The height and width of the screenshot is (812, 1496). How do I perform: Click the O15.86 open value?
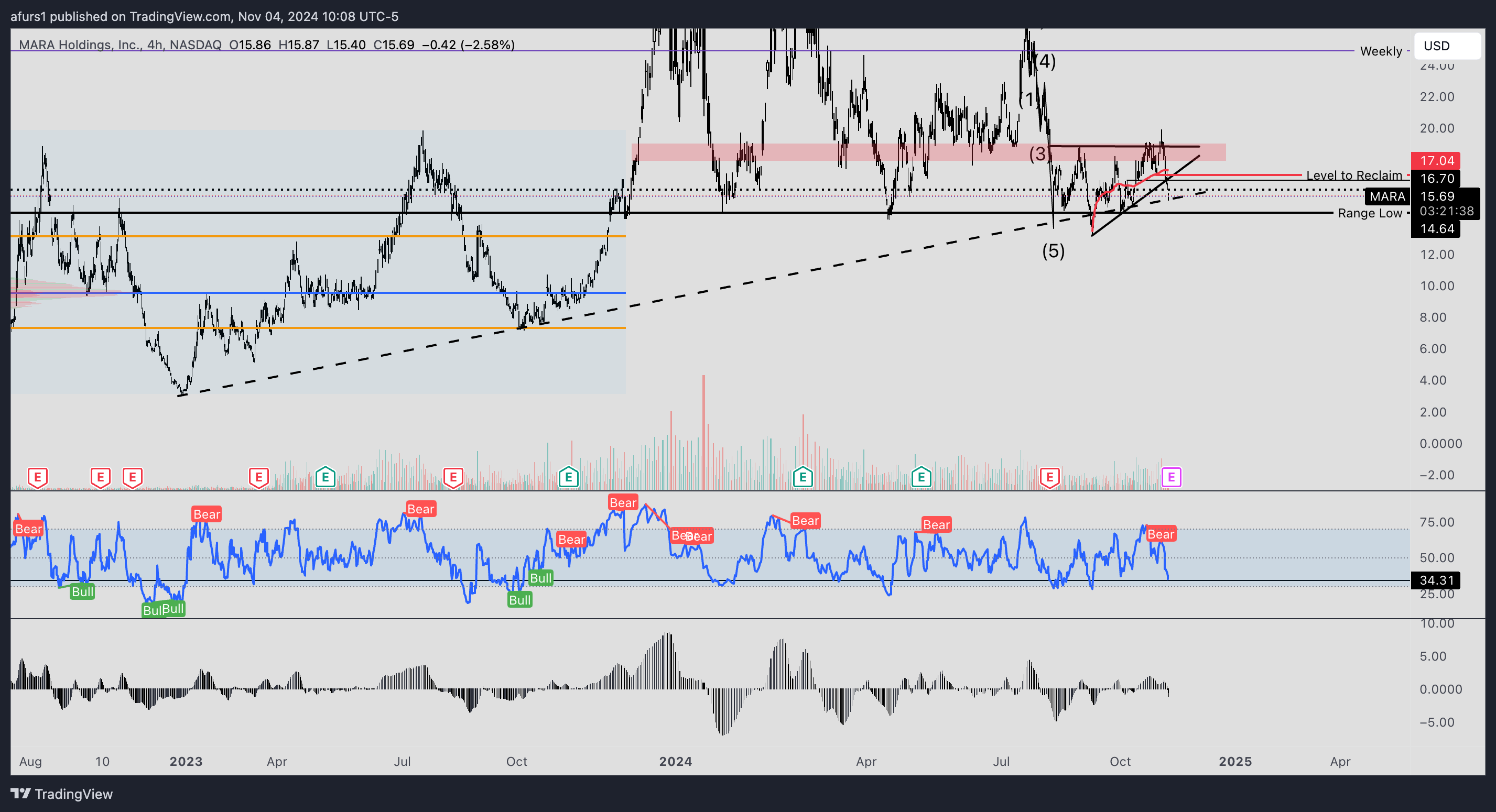(x=250, y=45)
